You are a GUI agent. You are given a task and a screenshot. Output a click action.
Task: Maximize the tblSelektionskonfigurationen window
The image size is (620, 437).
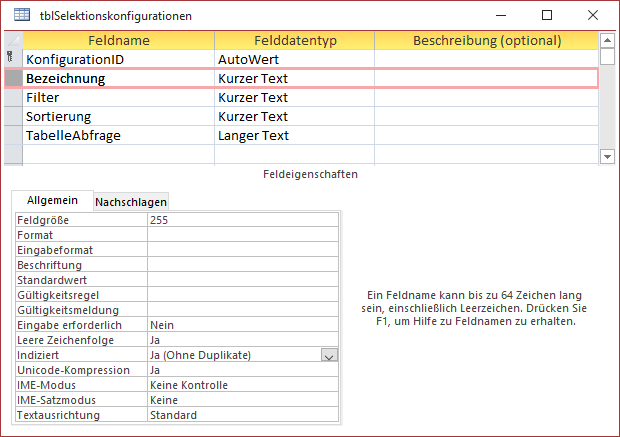coord(547,15)
